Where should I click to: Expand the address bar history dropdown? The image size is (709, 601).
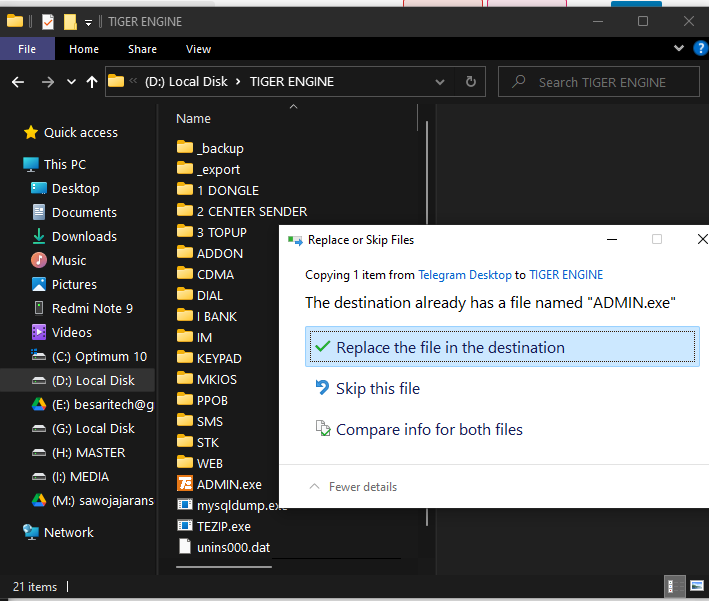[442, 82]
